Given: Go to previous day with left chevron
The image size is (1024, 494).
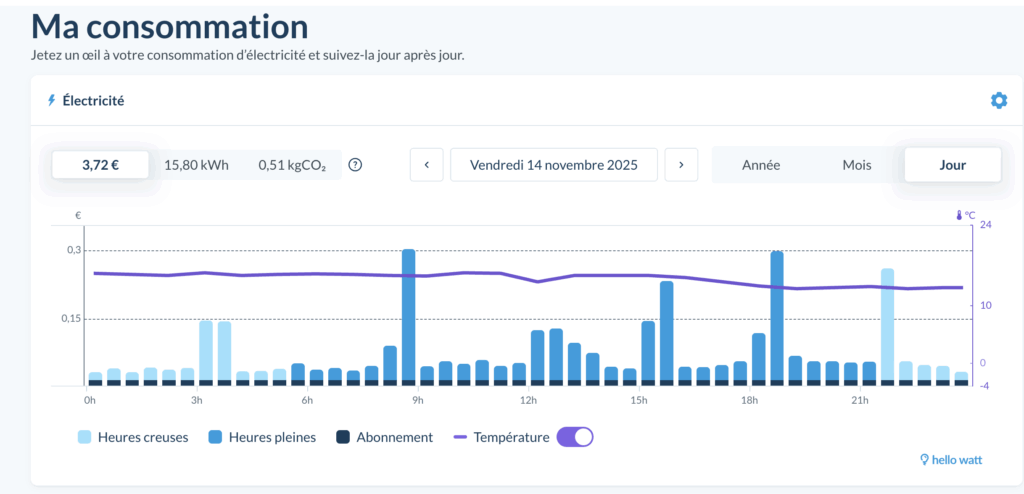Looking at the screenshot, I should coord(427,165).
